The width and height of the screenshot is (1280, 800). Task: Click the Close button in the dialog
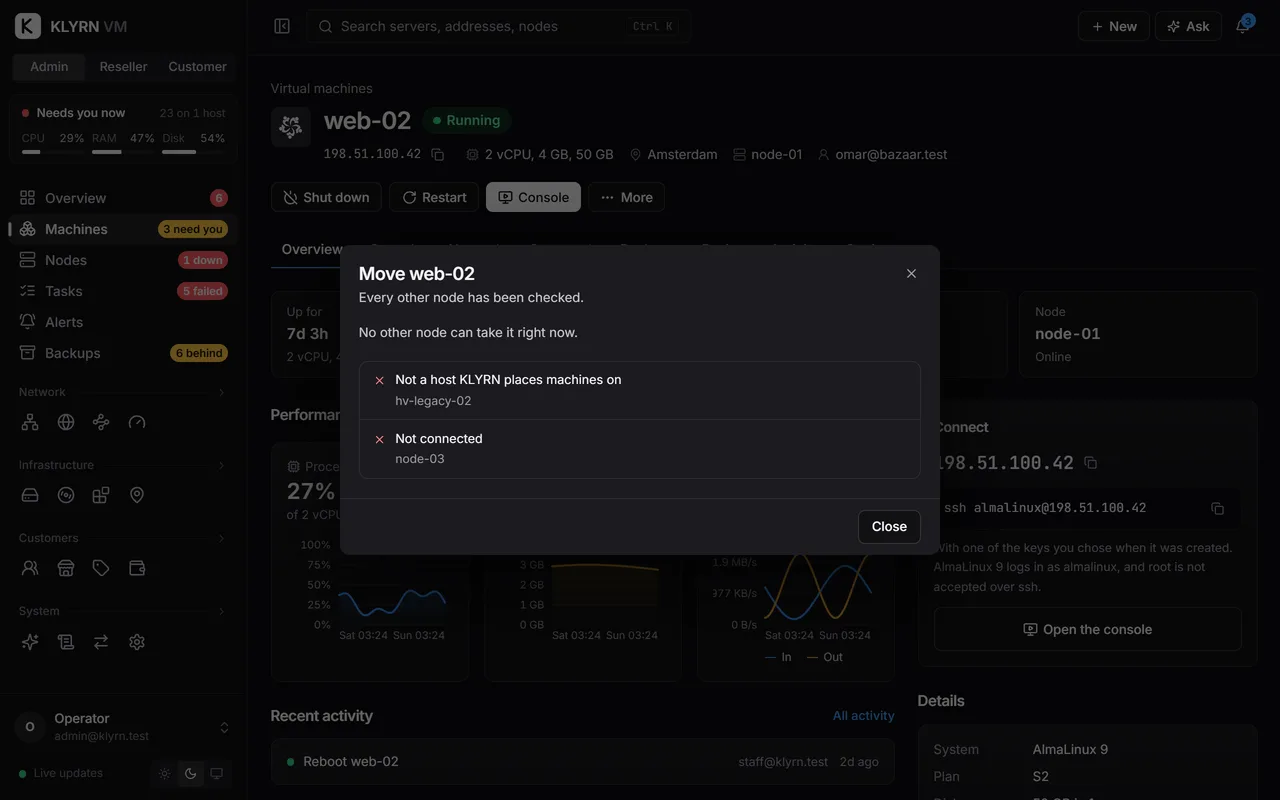(x=889, y=527)
